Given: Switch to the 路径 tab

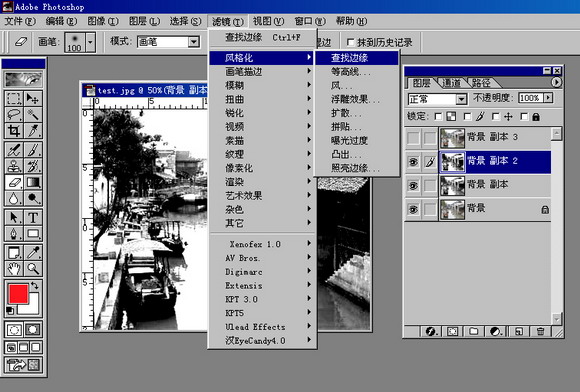Looking at the screenshot, I should pyautogui.click(x=480, y=83).
